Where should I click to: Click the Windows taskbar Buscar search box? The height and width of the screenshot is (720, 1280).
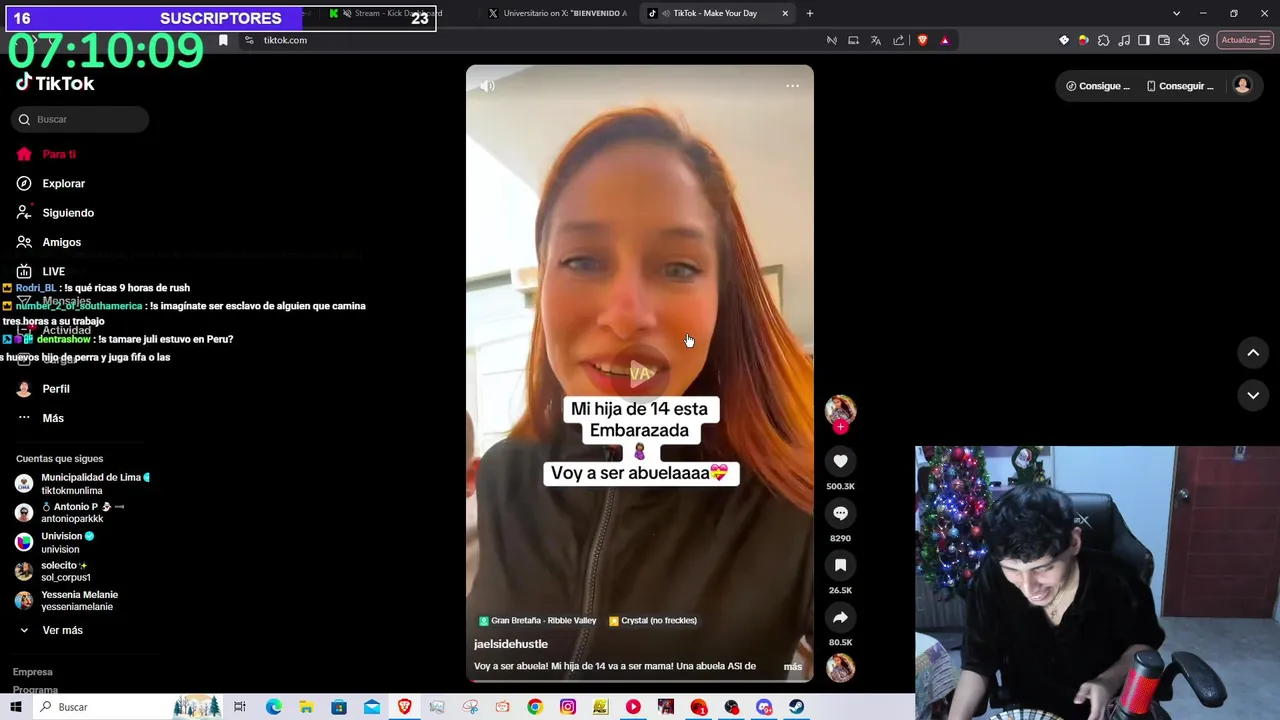(x=128, y=707)
